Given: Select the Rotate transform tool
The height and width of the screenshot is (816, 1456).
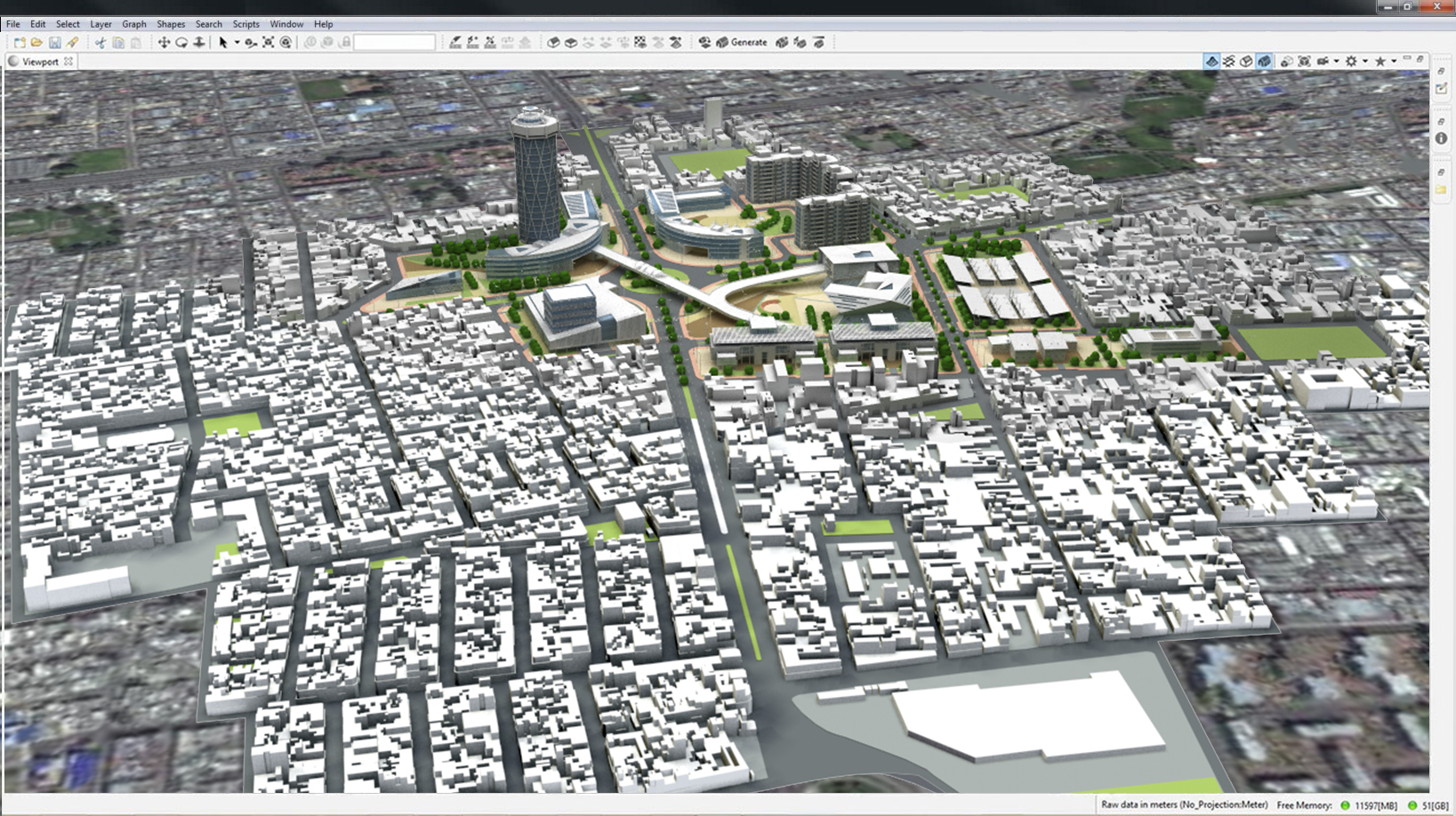Looking at the screenshot, I should 181,43.
